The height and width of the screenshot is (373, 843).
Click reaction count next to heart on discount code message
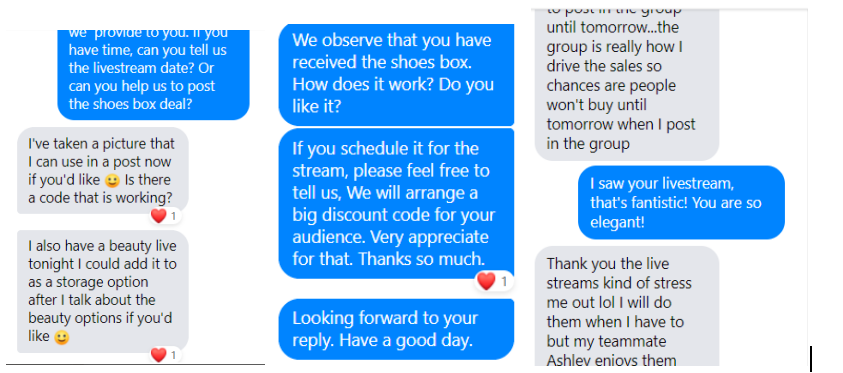(504, 281)
